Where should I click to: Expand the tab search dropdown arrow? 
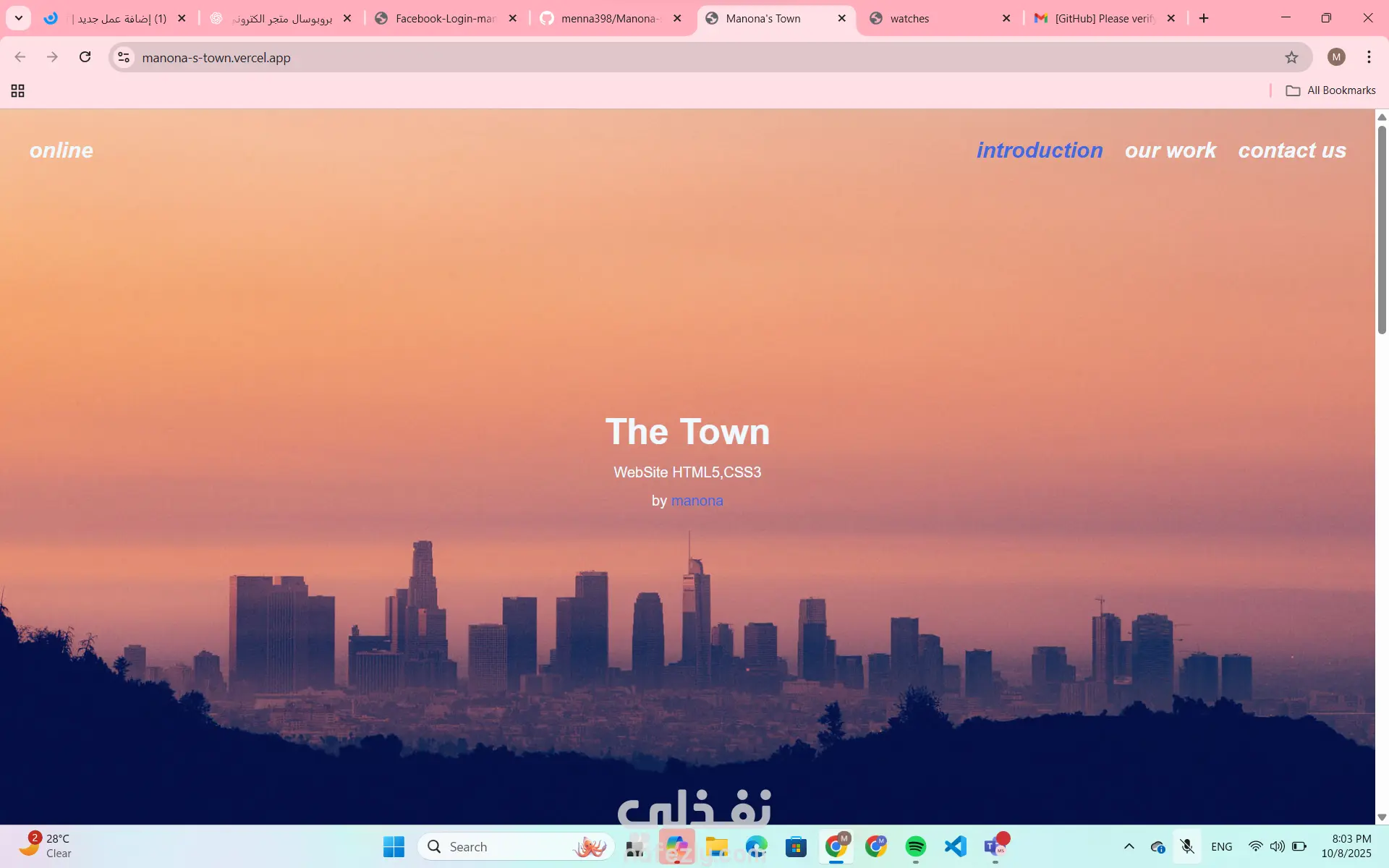pos(19,18)
